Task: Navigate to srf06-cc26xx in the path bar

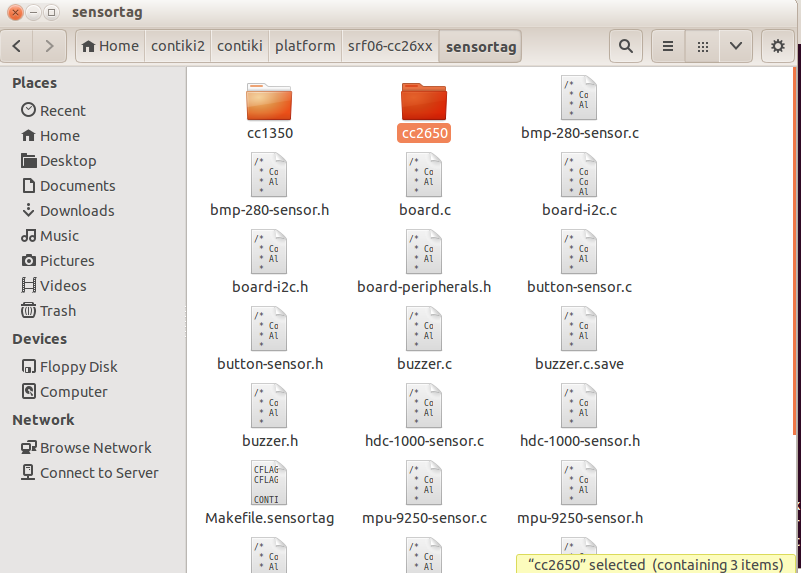Action: [x=390, y=46]
